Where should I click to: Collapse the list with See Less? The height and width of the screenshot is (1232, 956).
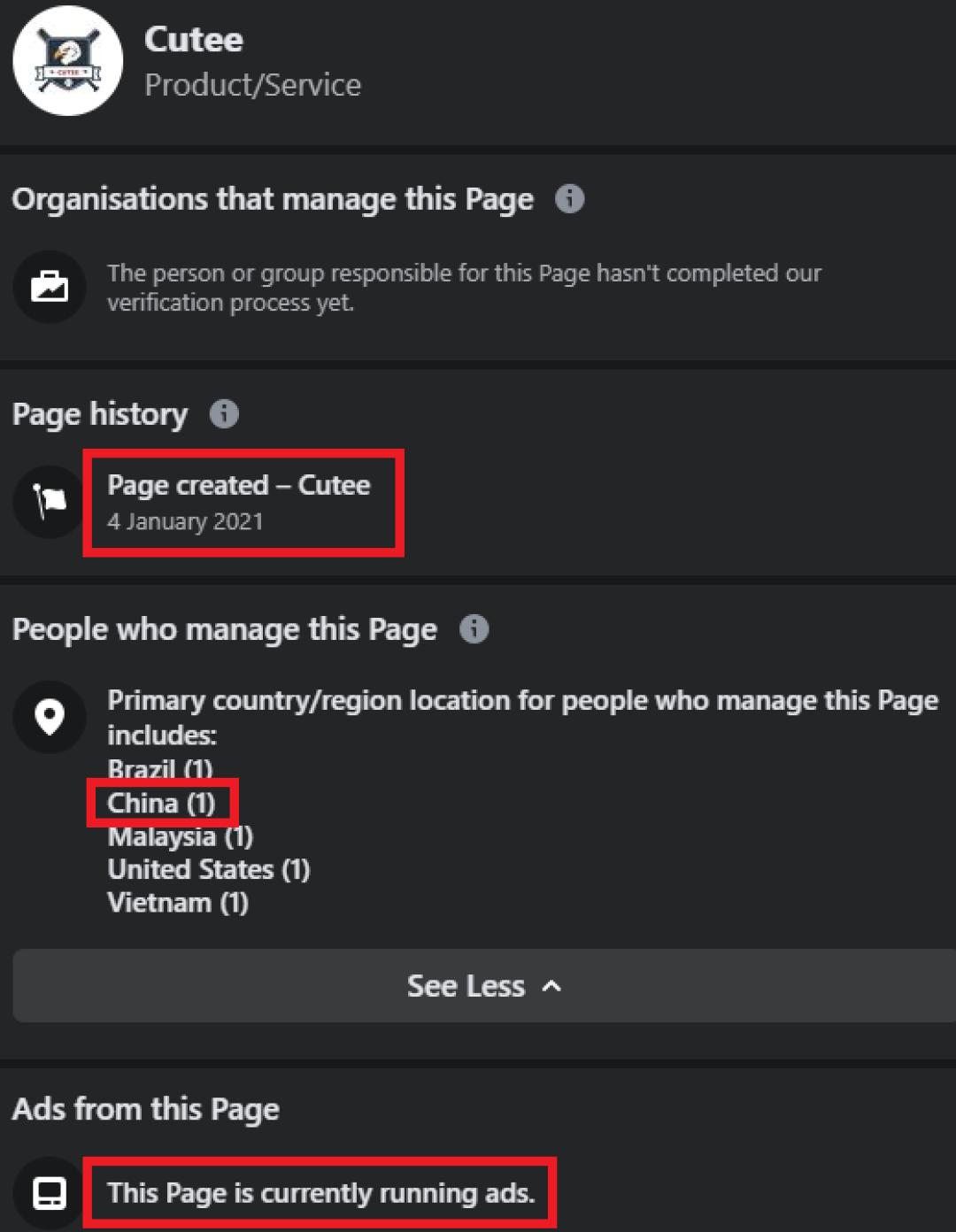coord(466,986)
